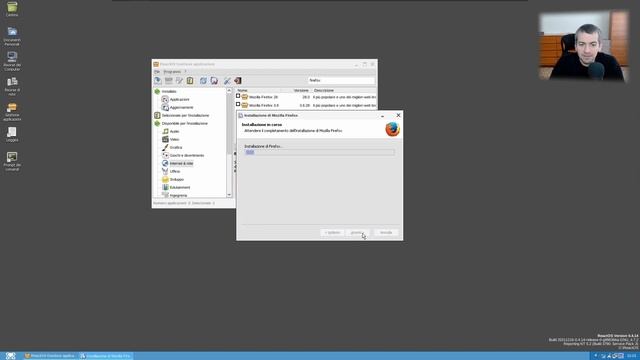Image resolution: width=640 pixels, height=360 pixels.
Task: Click the Firefox logo in the installer
Action: pyautogui.click(x=392, y=129)
